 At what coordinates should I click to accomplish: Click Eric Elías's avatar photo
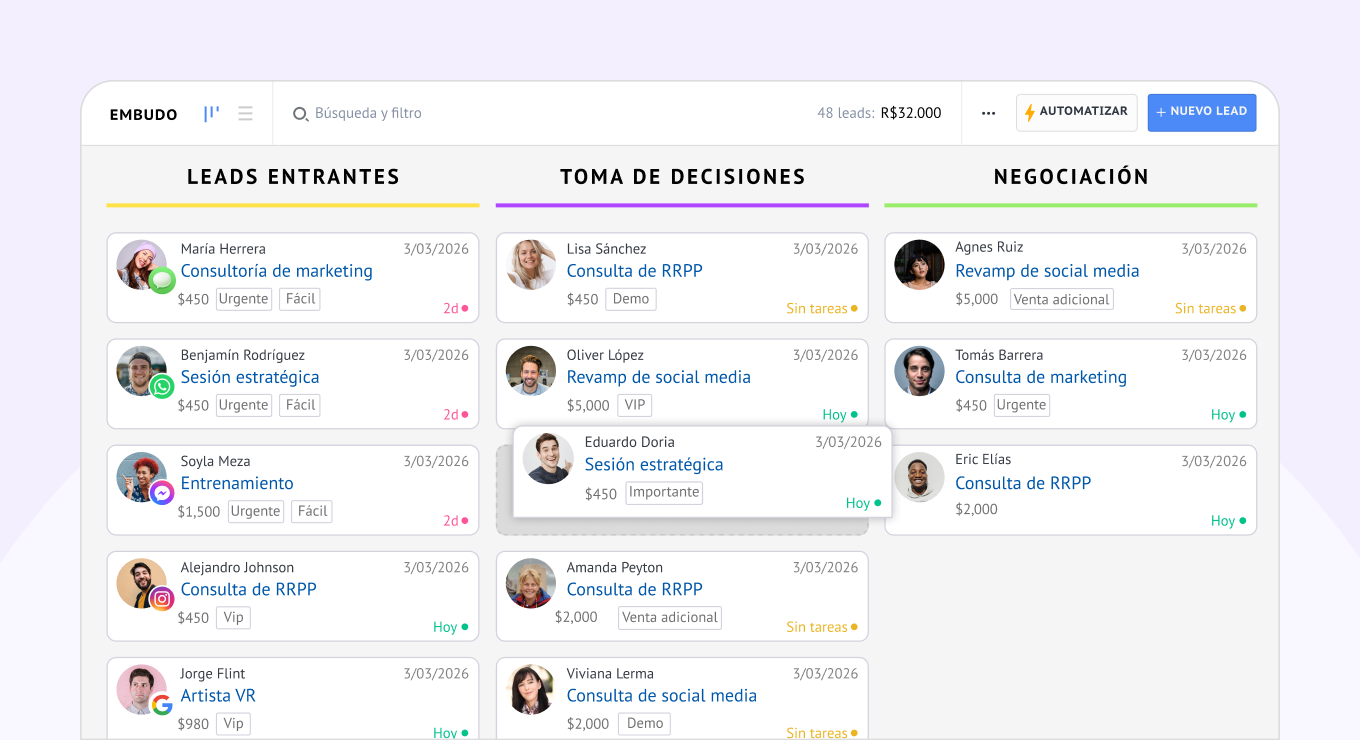pos(919,477)
